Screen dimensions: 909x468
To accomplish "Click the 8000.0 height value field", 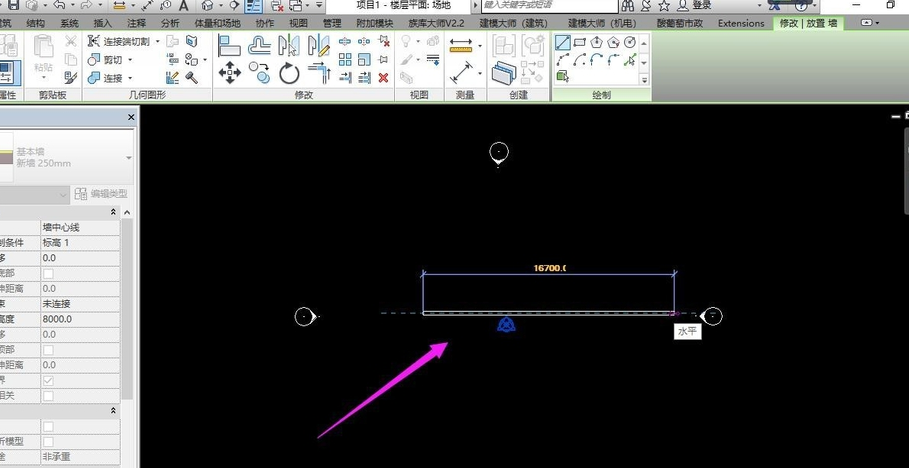I will pyautogui.click(x=78, y=320).
